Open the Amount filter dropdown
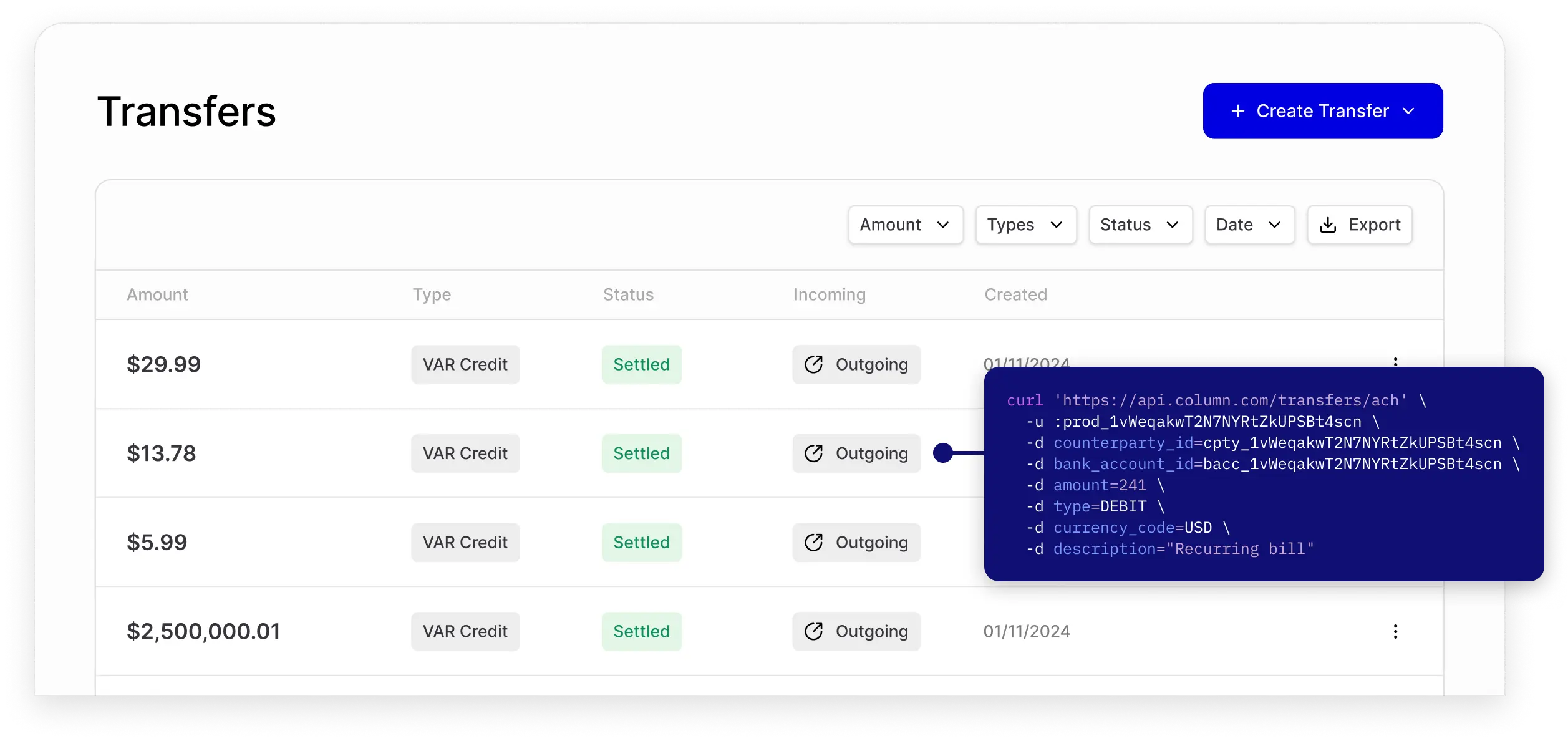 pyautogui.click(x=905, y=225)
